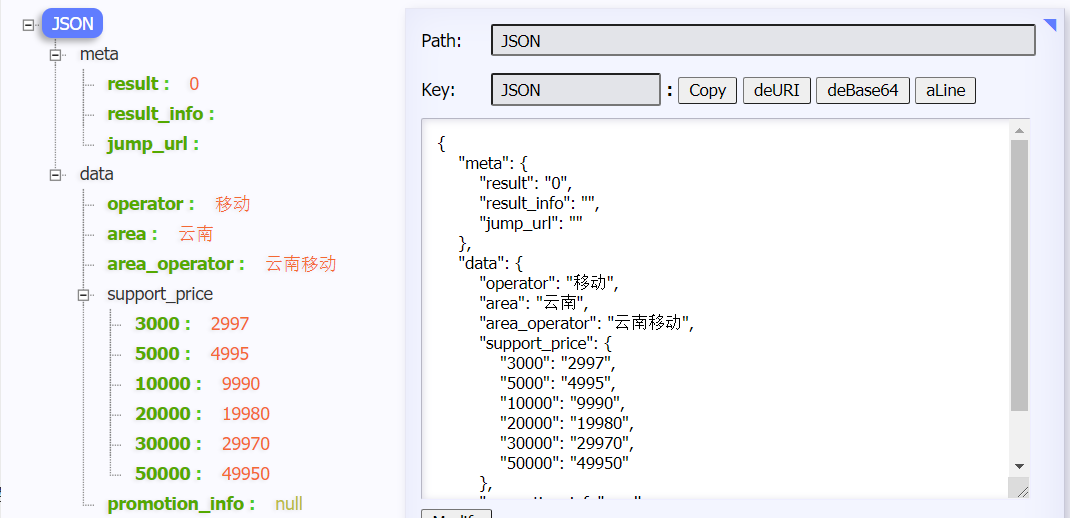Focus the Key input field
The image size is (1070, 518).
(x=575, y=89)
